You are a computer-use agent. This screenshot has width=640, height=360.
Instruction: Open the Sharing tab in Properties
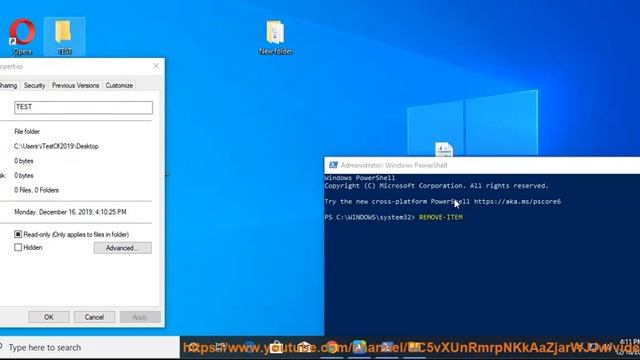8,85
